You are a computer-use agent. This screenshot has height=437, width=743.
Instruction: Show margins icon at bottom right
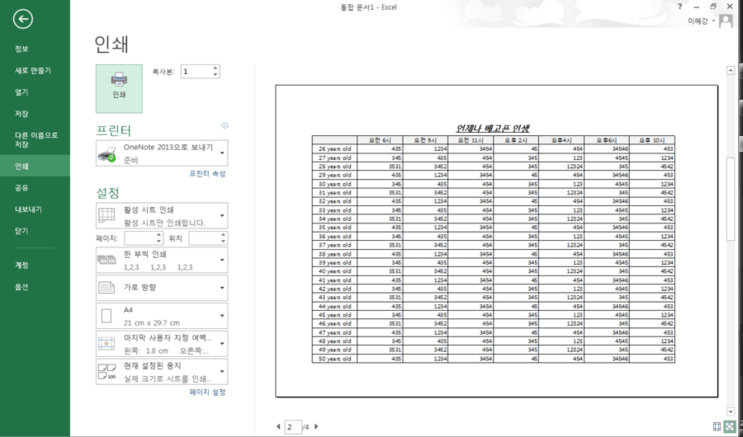pyautogui.click(x=717, y=427)
